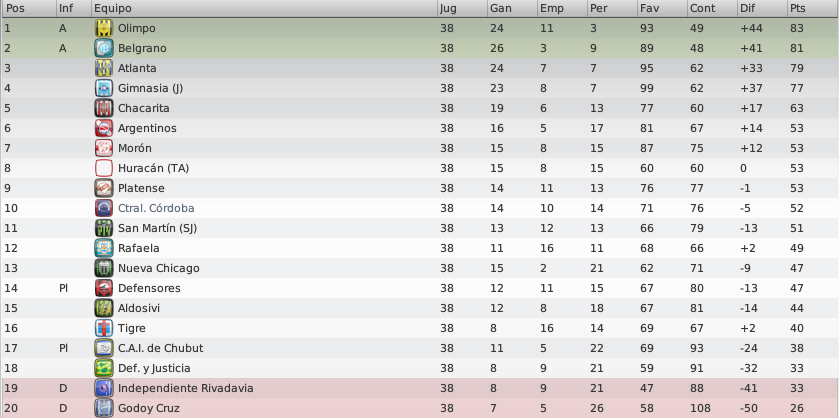Select the Nueva Chicago crest icon
This screenshot has width=839, height=418.
pyautogui.click(x=104, y=268)
